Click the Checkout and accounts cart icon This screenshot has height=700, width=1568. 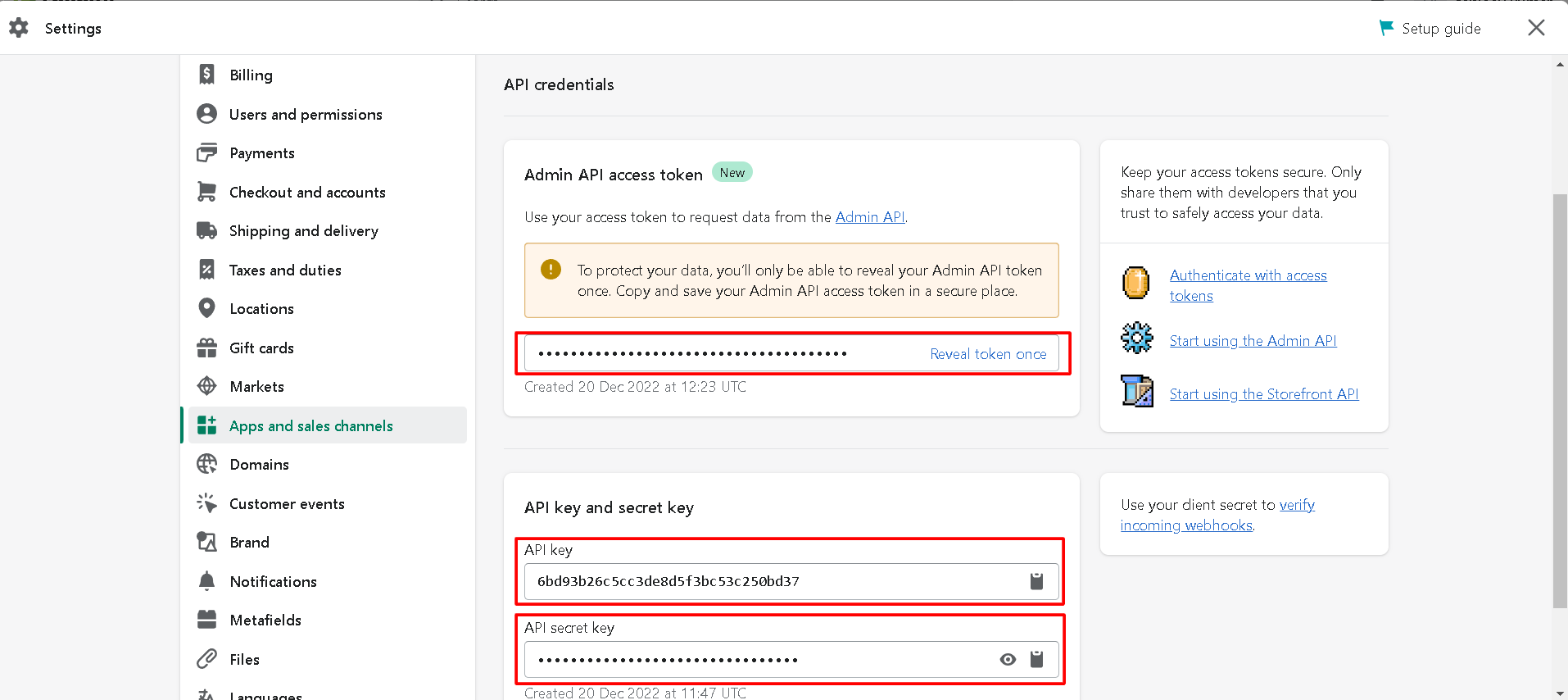tap(207, 192)
